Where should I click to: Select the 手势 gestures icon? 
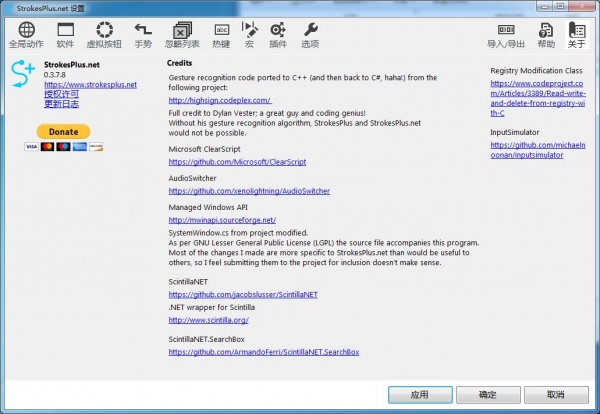(x=143, y=35)
